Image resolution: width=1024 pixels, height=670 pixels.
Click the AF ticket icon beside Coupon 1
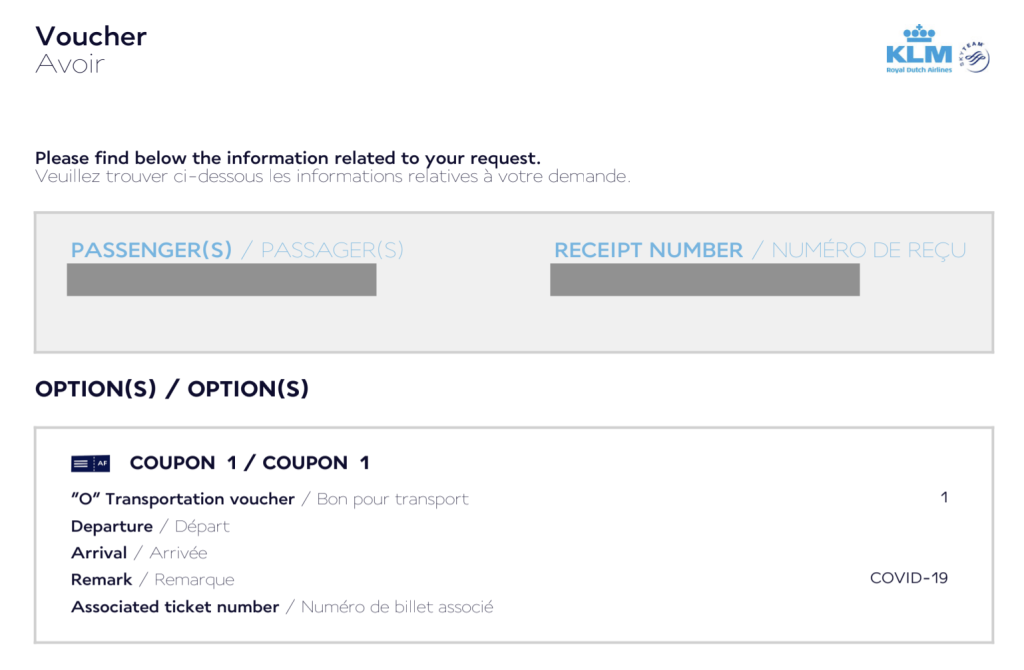[x=90, y=463]
